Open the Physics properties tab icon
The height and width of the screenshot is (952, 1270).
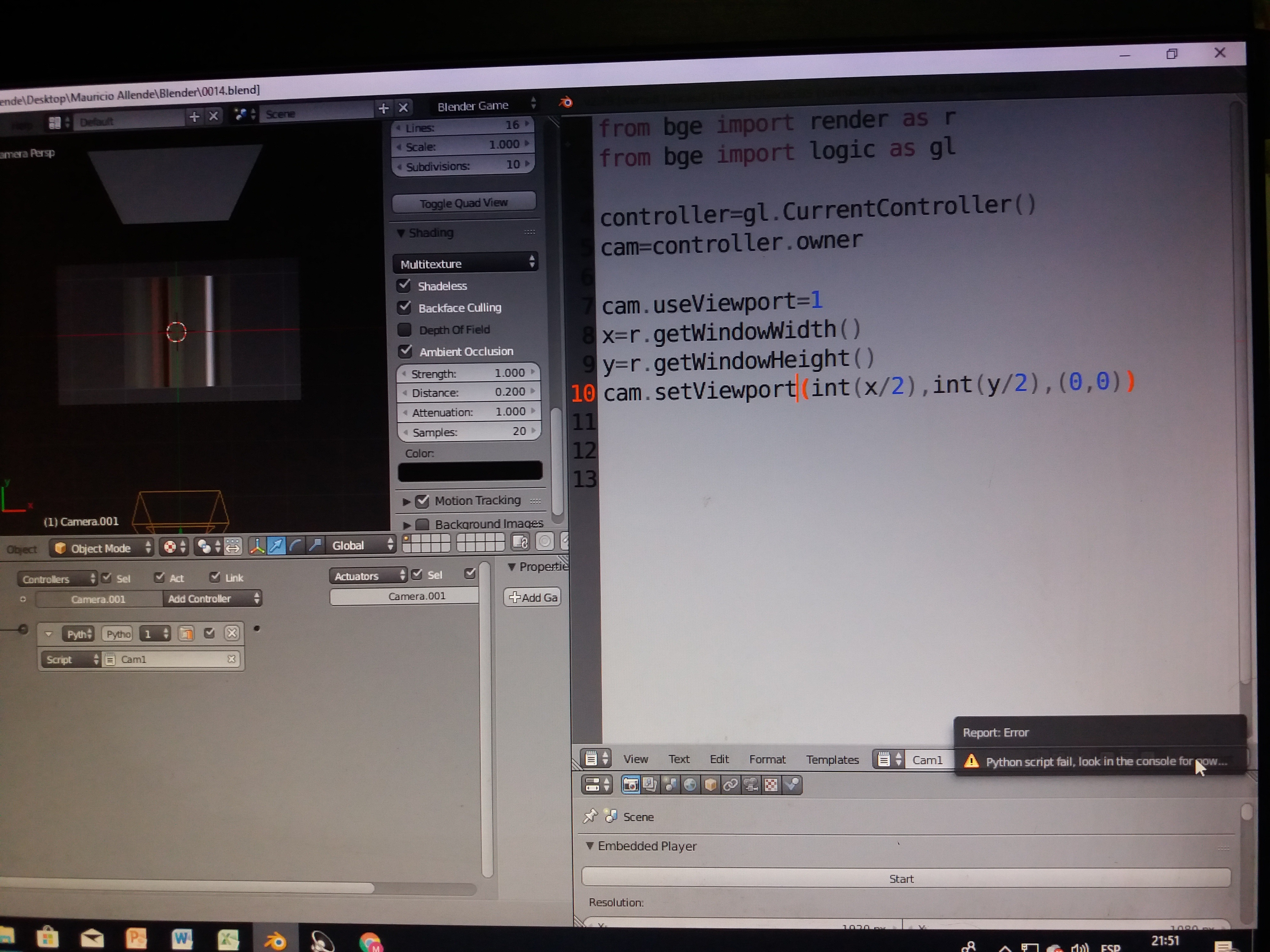pos(792,784)
